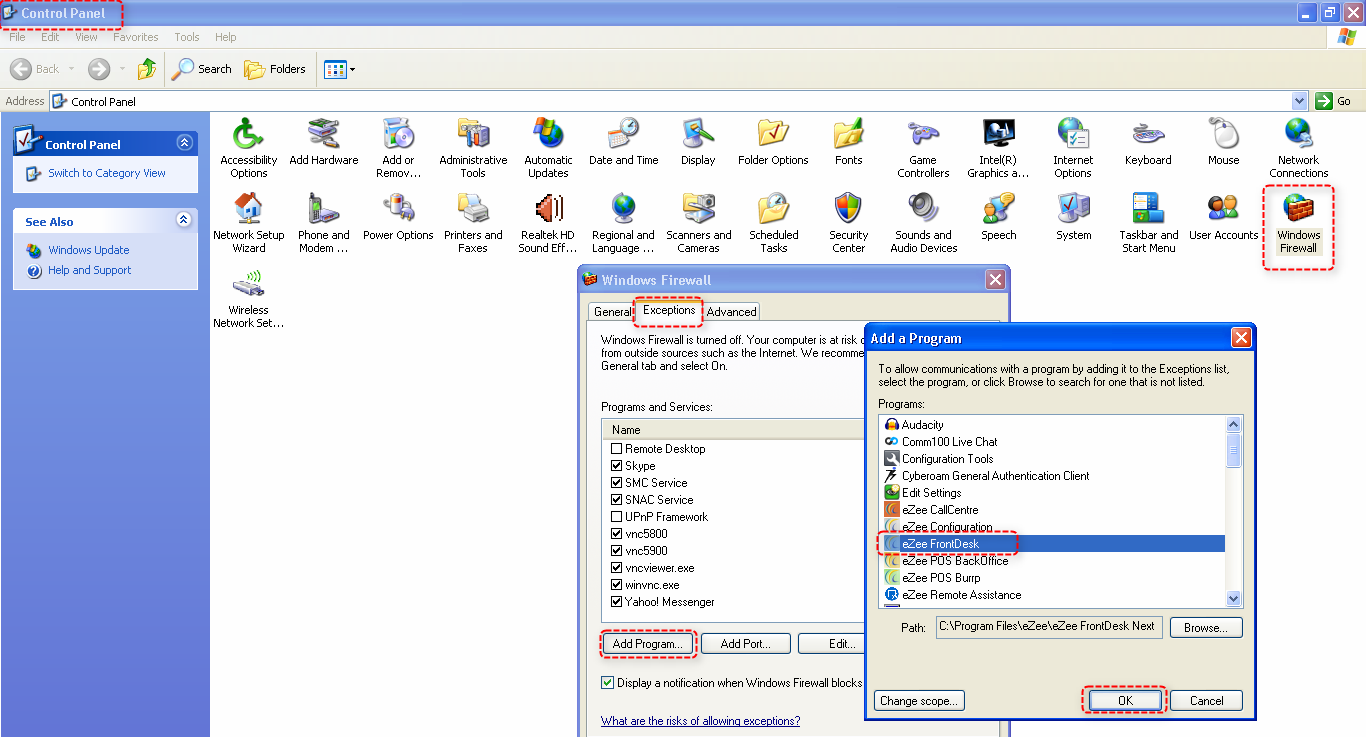Uncheck winvnc.exe exception checkbox
This screenshot has height=737, width=1366.
pos(617,585)
